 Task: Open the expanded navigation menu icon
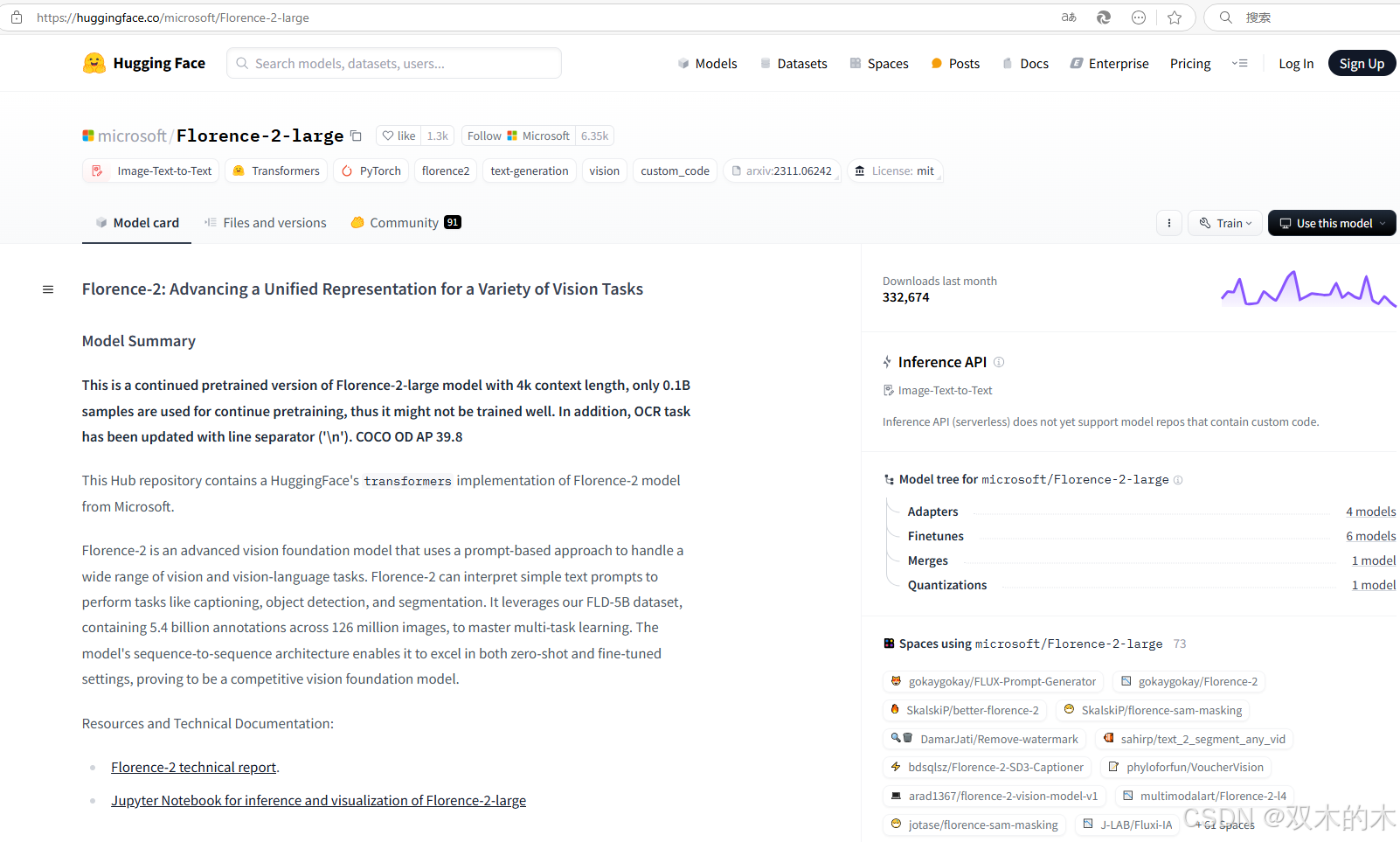click(x=1240, y=63)
